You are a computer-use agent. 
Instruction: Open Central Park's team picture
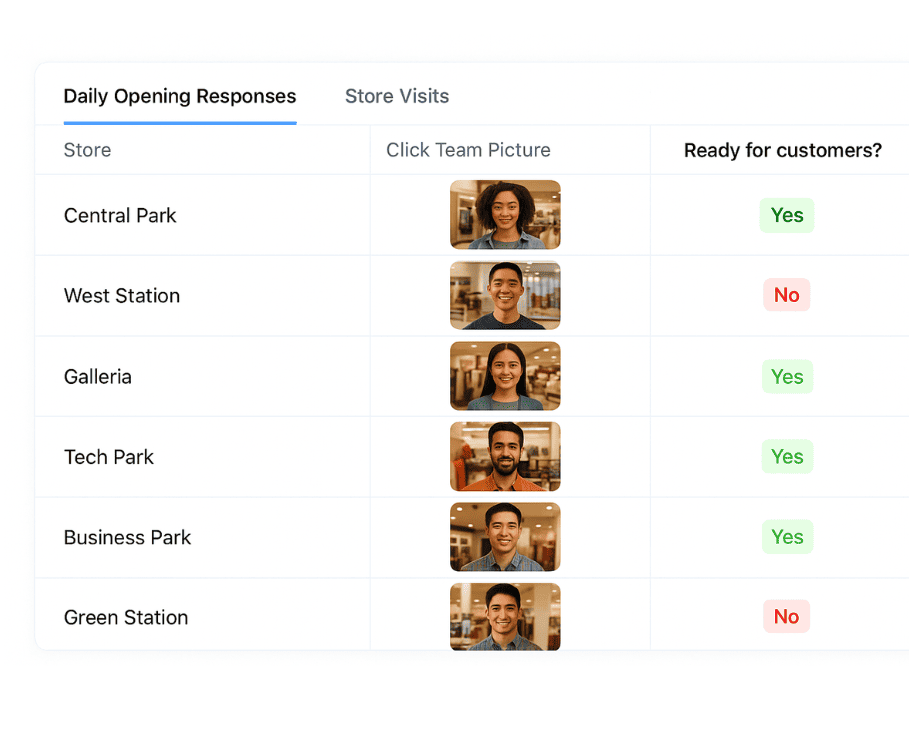[x=505, y=214]
